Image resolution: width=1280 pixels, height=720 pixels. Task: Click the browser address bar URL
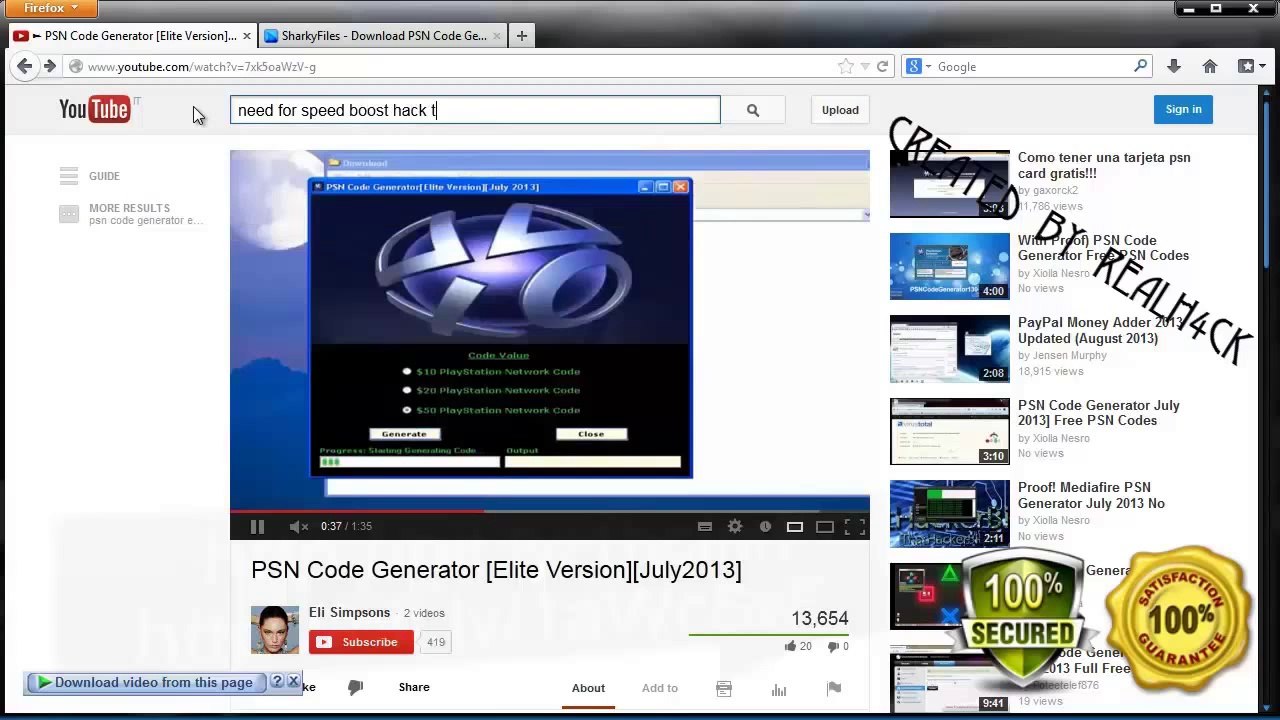point(202,67)
